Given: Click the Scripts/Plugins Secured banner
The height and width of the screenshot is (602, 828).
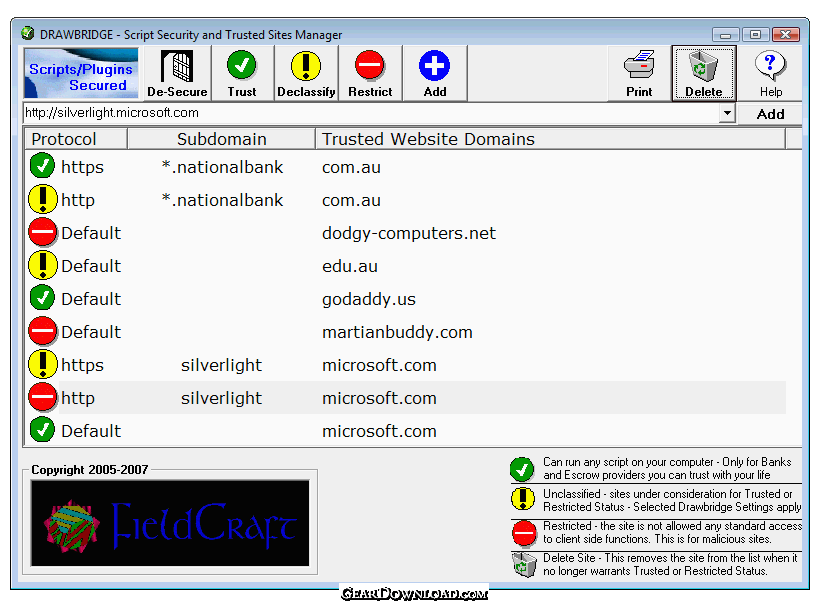Looking at the screenshot, I should 81,73.
